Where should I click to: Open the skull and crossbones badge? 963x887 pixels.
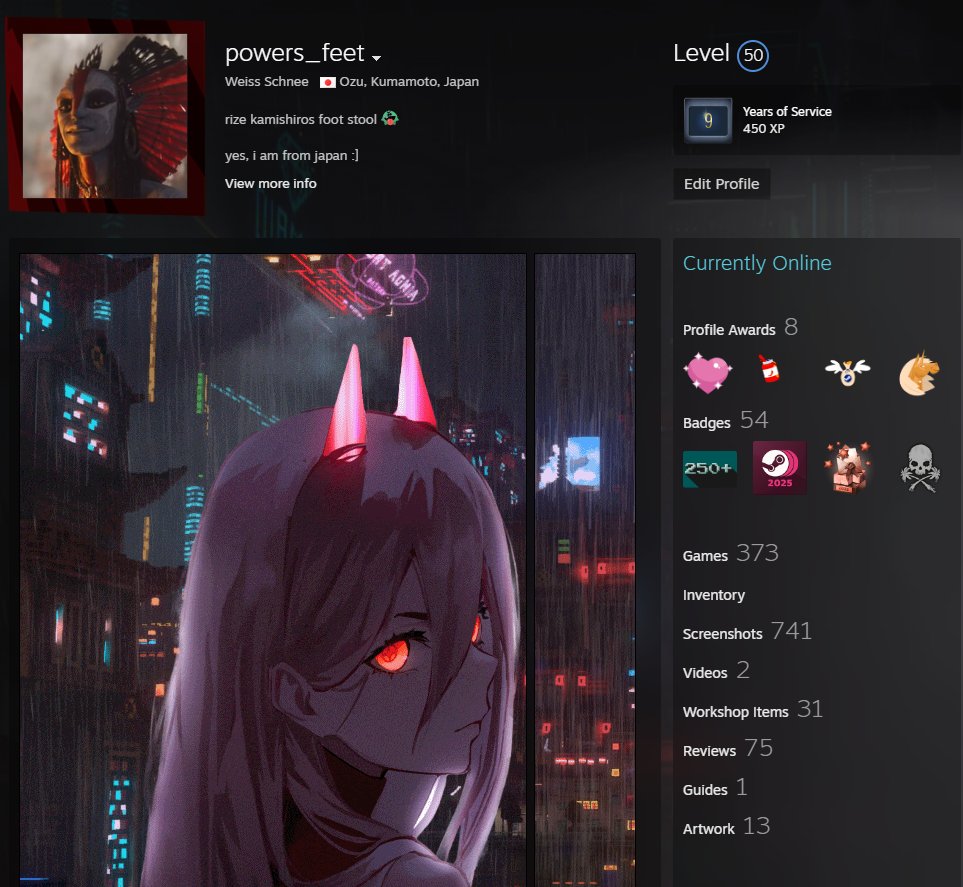(x=919, y=468)
